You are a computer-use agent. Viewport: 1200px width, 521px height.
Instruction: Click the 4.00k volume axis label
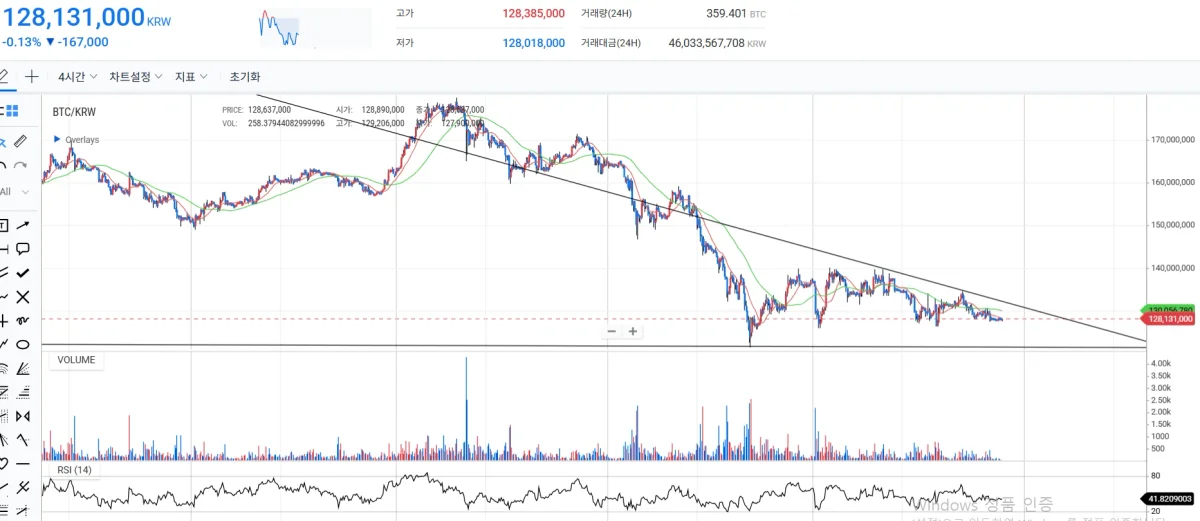tap(1161, 363)
